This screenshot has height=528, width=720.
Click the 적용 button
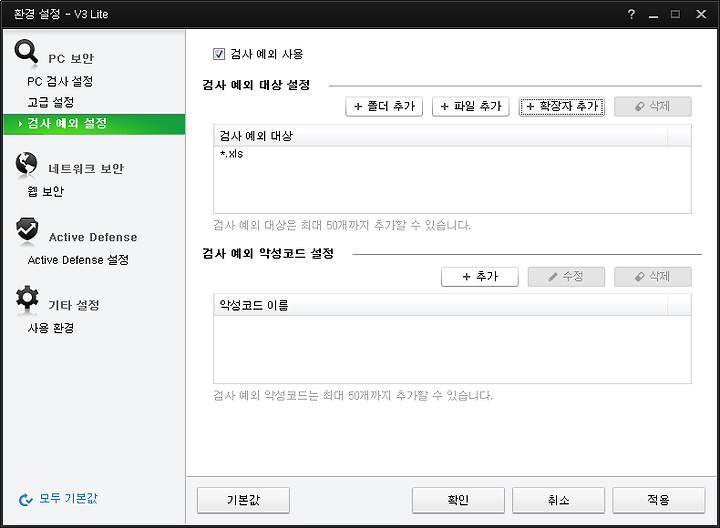coord(658,500)
